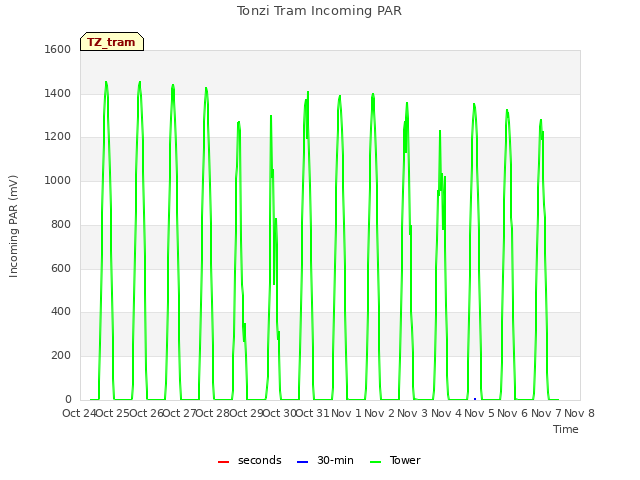The height and width of the screenshot is (480, 640).
Task: Click the 800 y-axis tick label
Action: [61, 224]
